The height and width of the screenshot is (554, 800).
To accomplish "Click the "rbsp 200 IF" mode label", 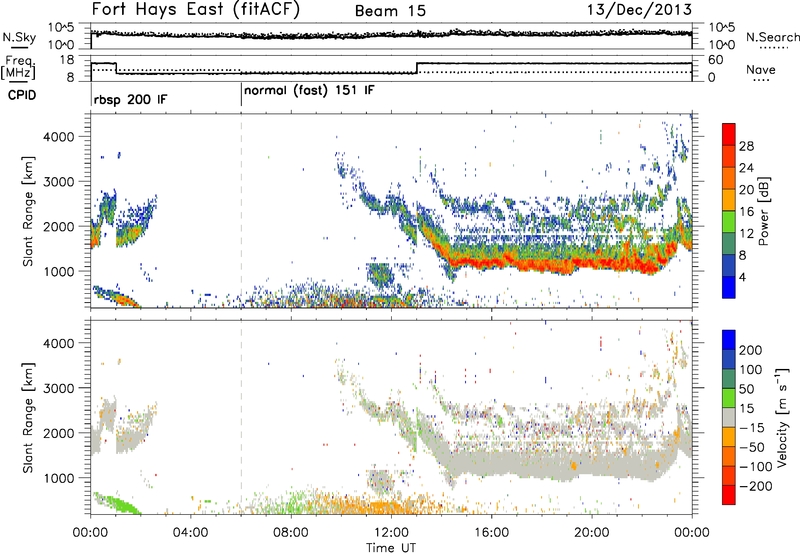I will coord(130,100).
